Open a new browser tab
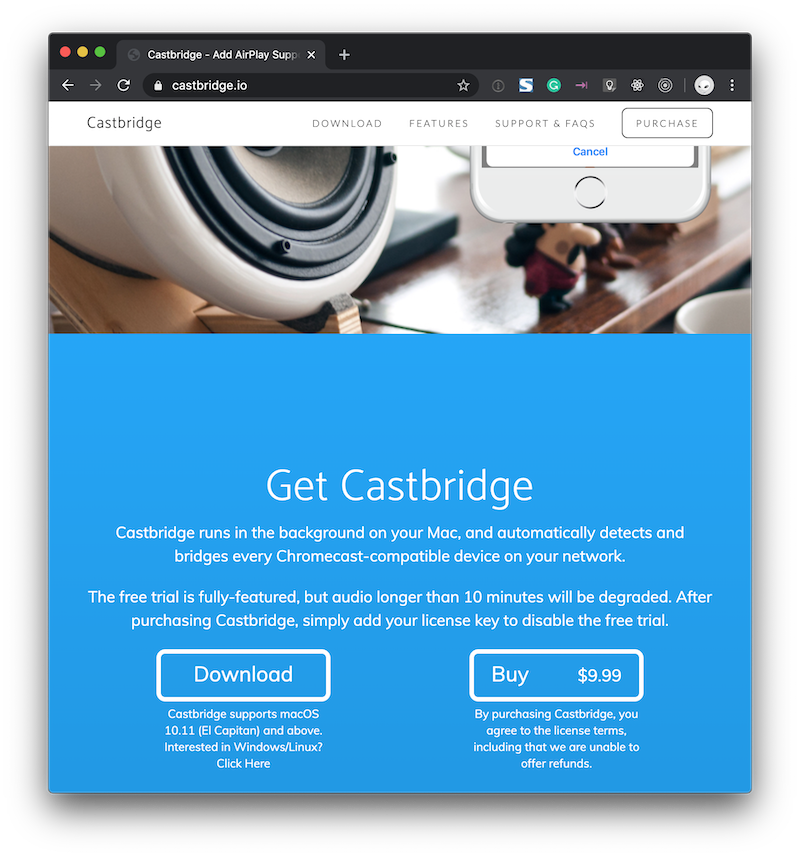This screenshot has width=800, height=857. 344,55
